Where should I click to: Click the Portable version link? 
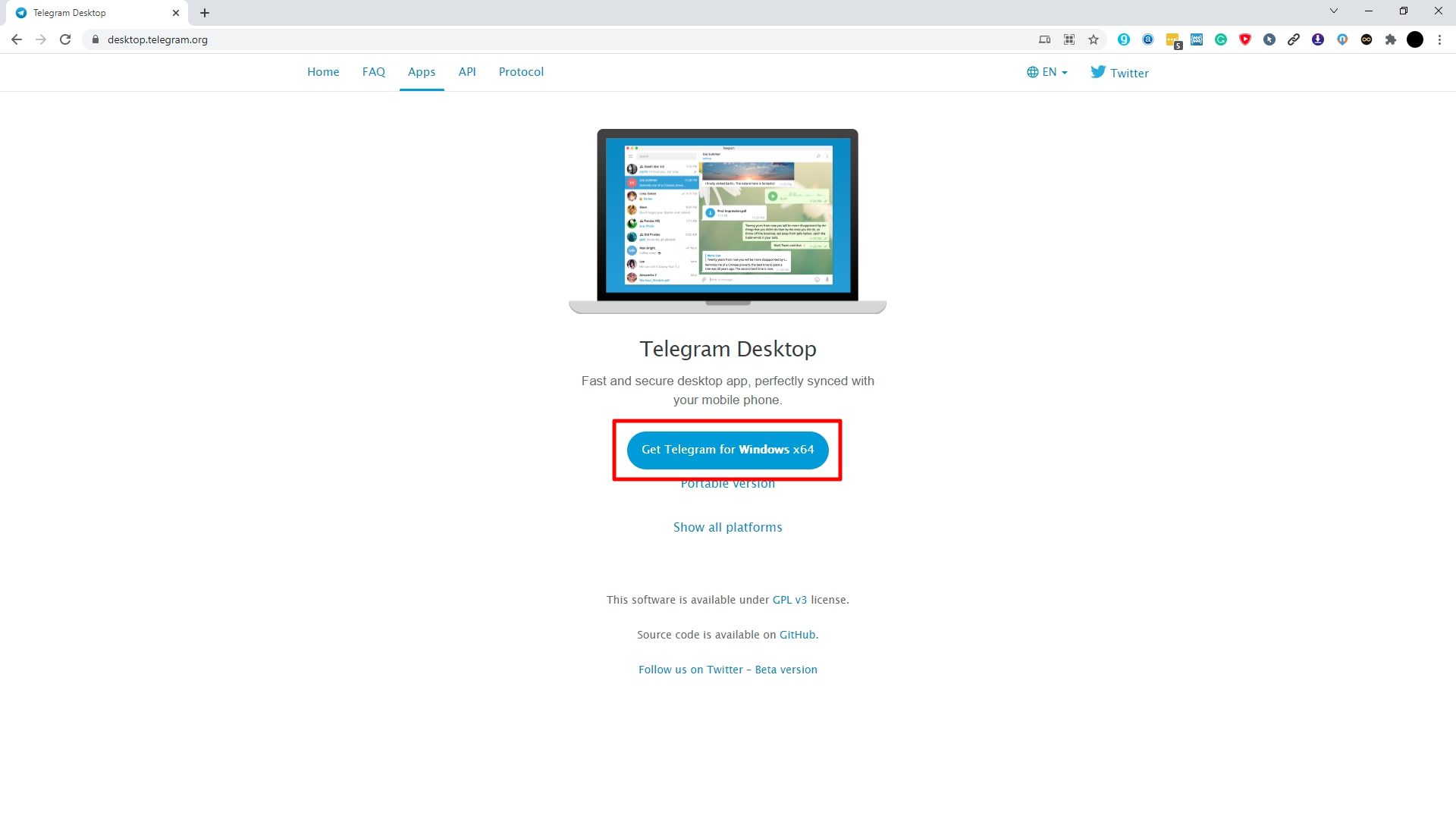click(x=727, y=484)
